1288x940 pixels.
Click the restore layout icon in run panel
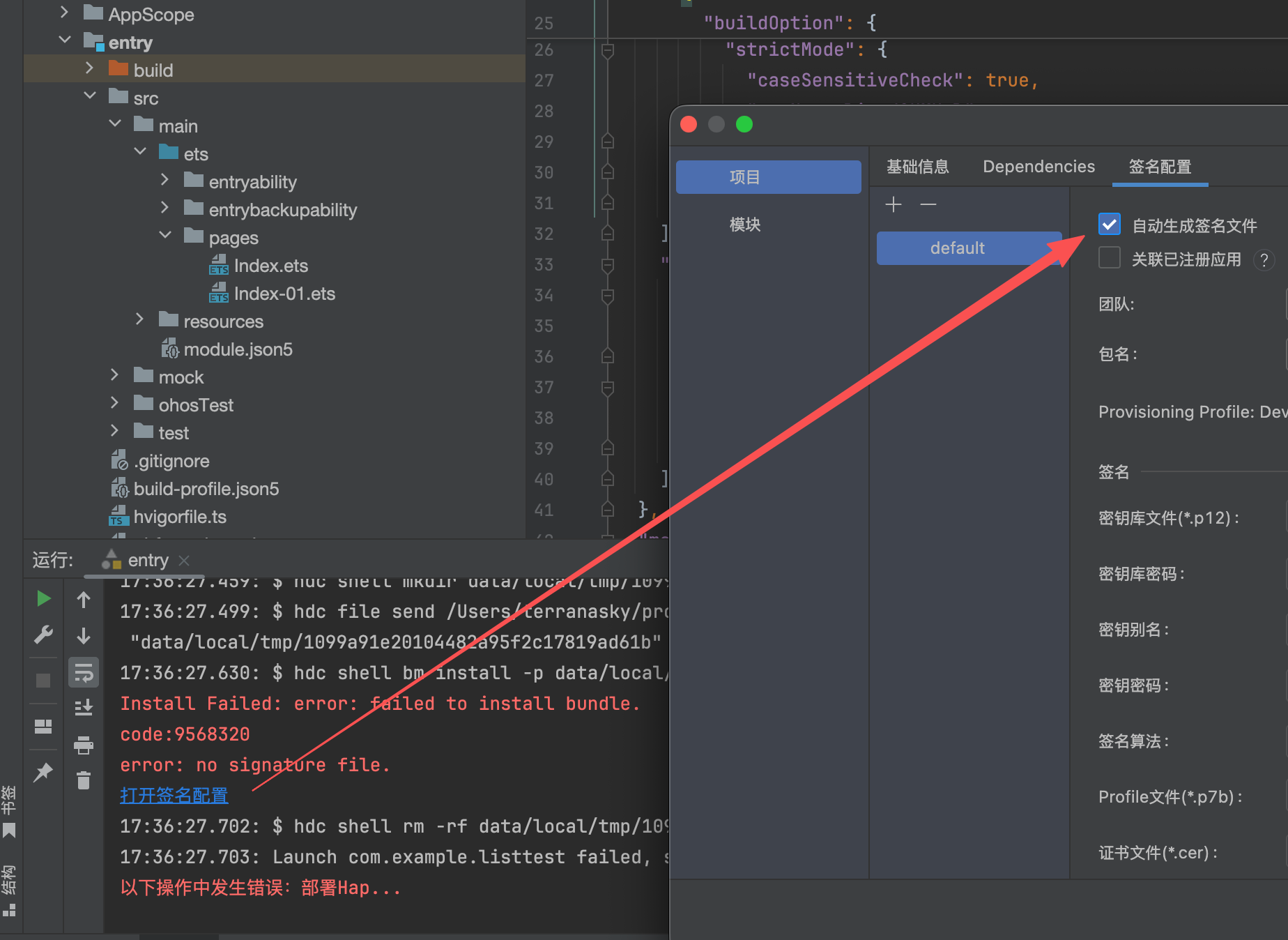43,727
